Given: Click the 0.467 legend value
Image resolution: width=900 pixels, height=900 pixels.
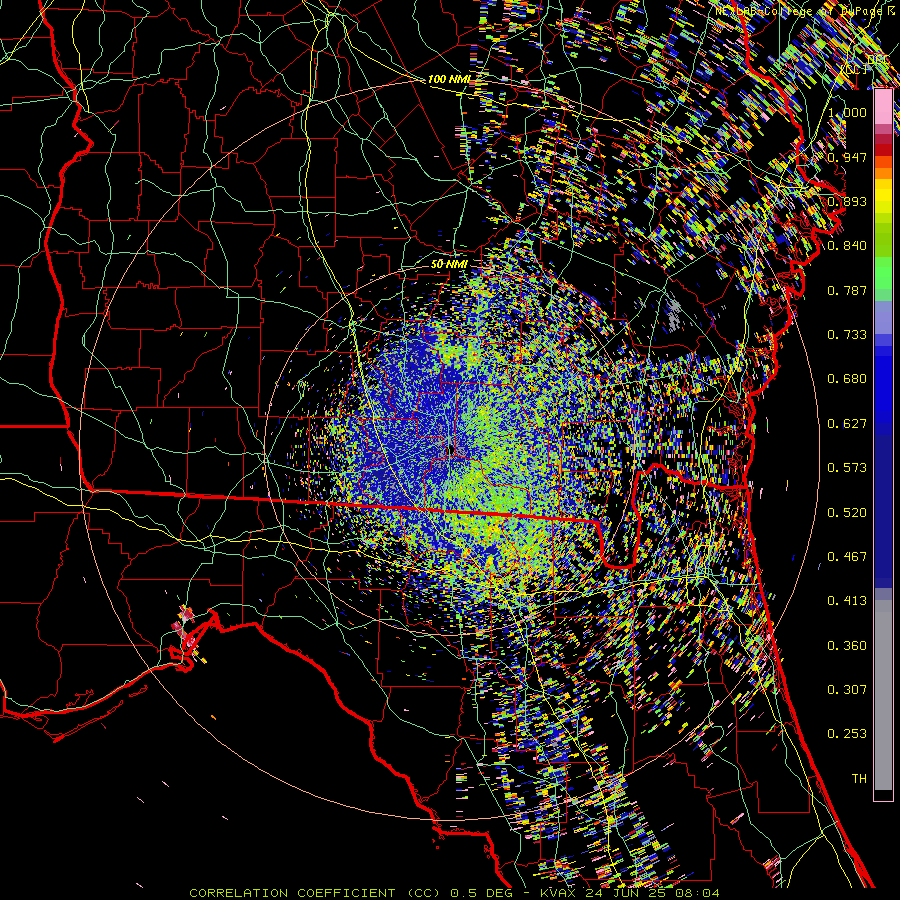Looking at the screenshot, I should point(847,557).
